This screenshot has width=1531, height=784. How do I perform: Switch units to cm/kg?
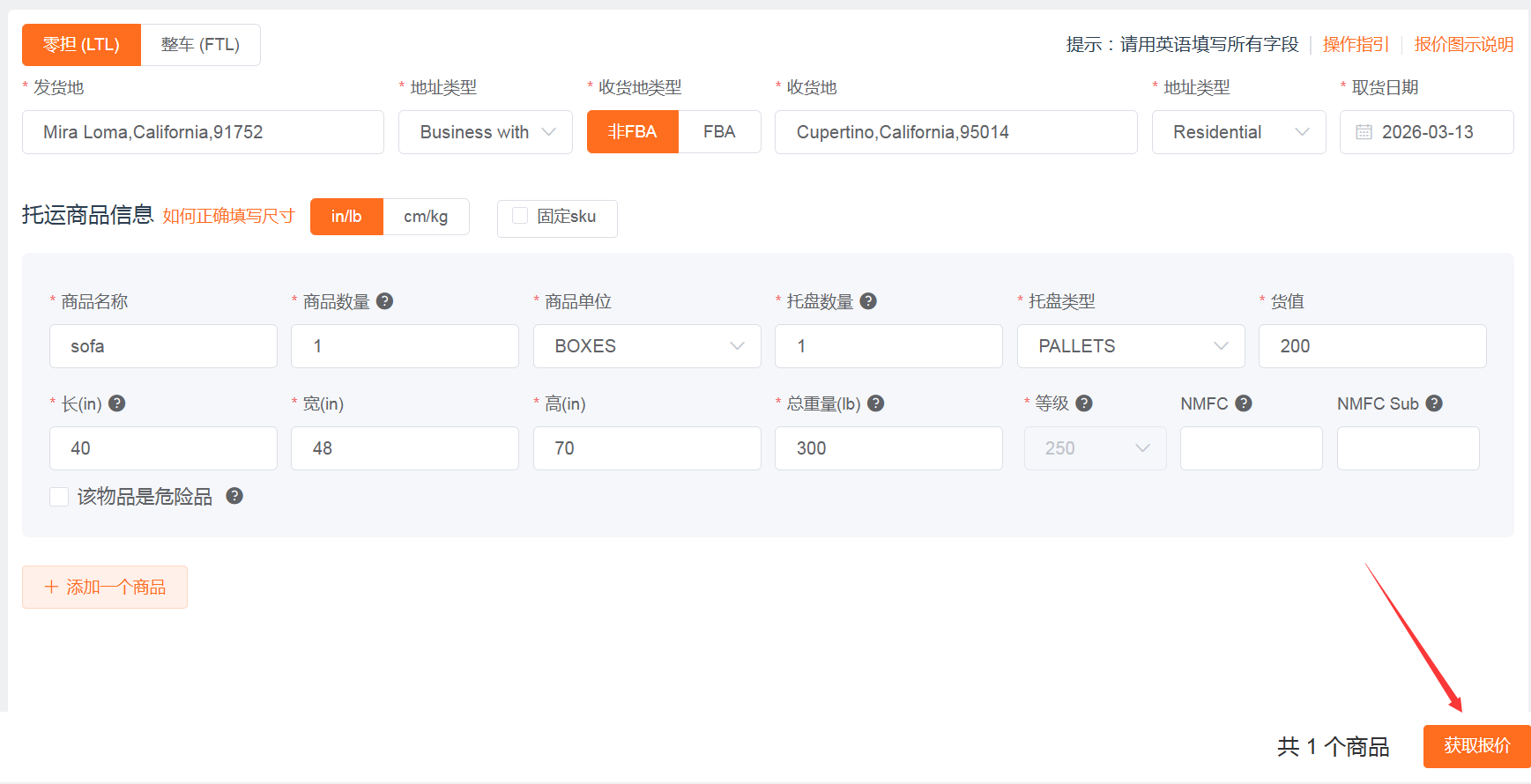[426, 217]
